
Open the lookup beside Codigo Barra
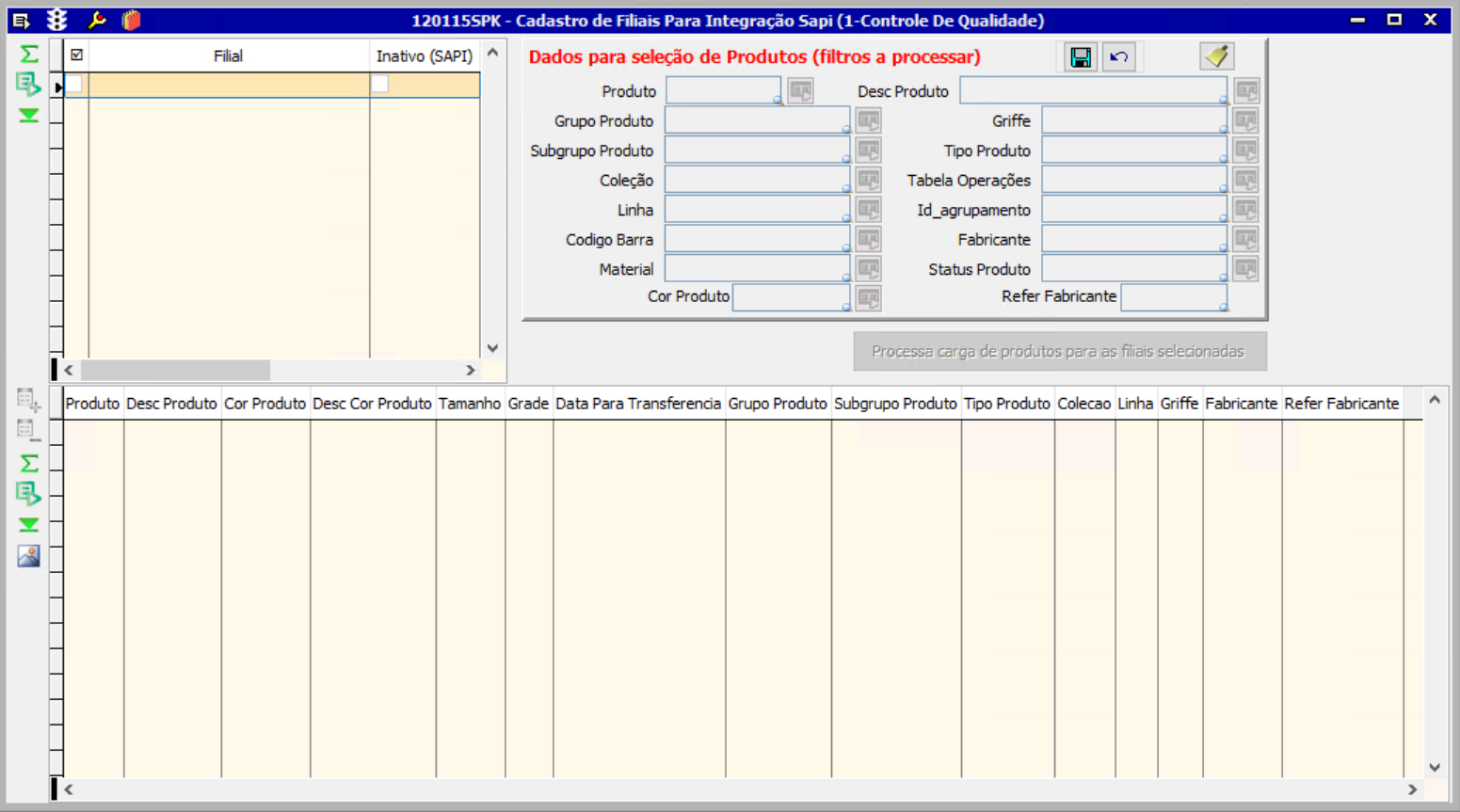click(869, 239)
